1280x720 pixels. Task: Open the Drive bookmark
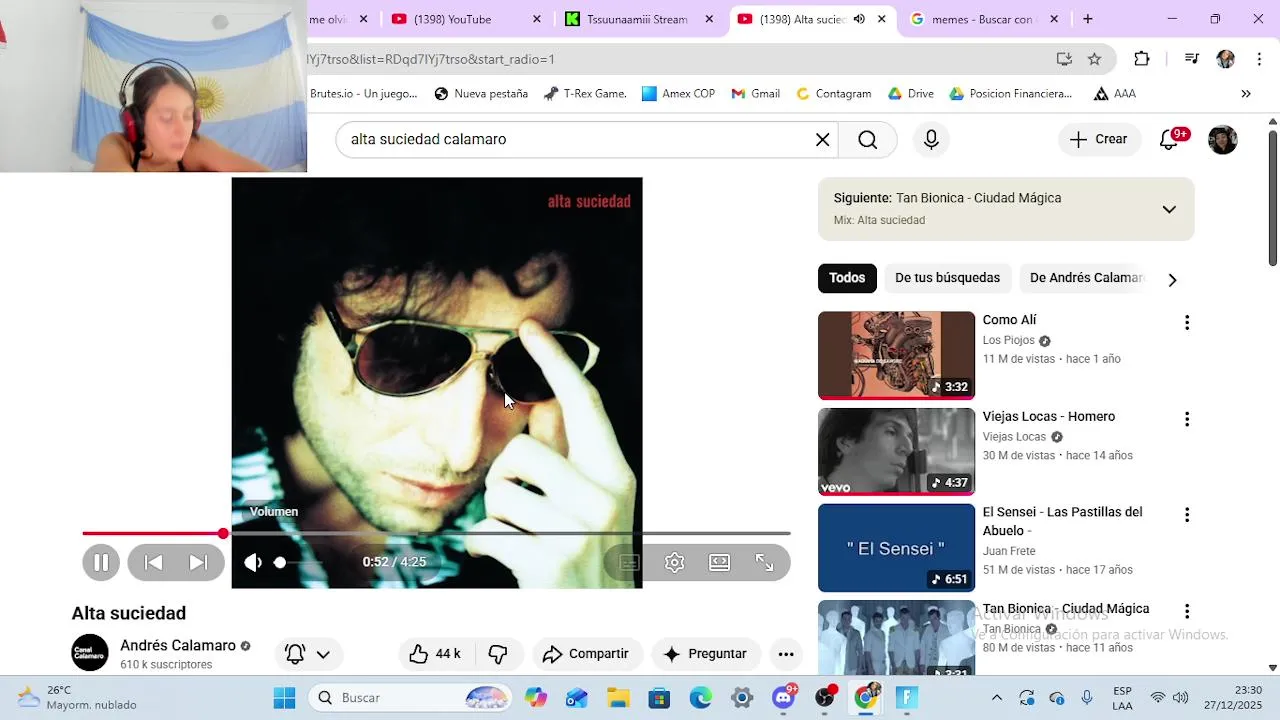point(911,94)
